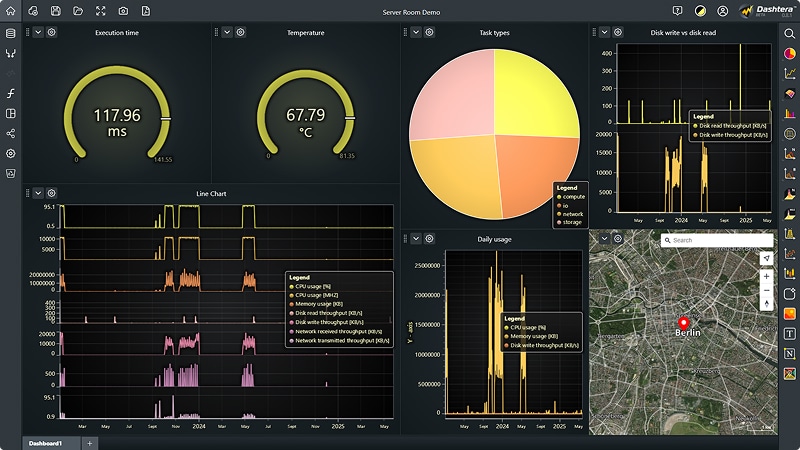The height and width of the screenshot is (450, 800).
Task: Toggle the storage entry in Task types legend
Action: 572,222
